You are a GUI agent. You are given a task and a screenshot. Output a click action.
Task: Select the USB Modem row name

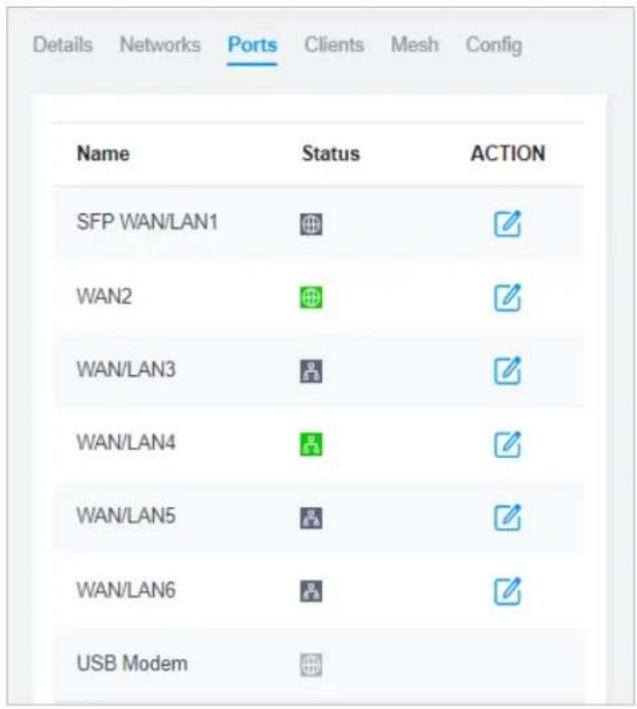click(132, 663)
